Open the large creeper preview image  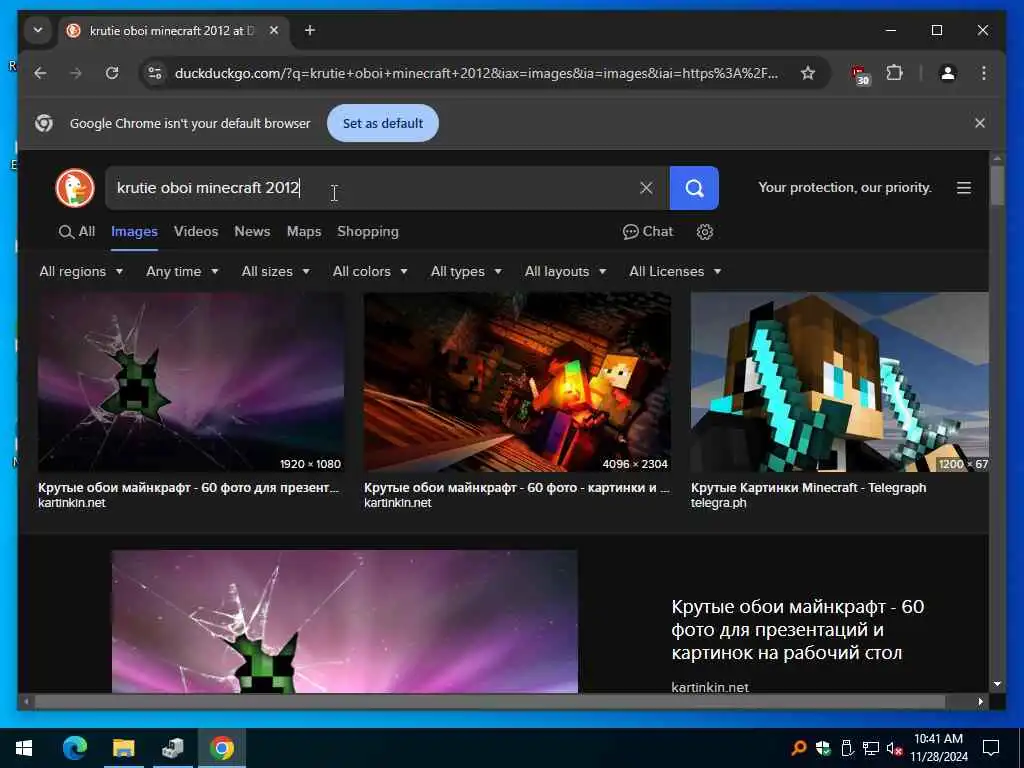tap(345, 621)
